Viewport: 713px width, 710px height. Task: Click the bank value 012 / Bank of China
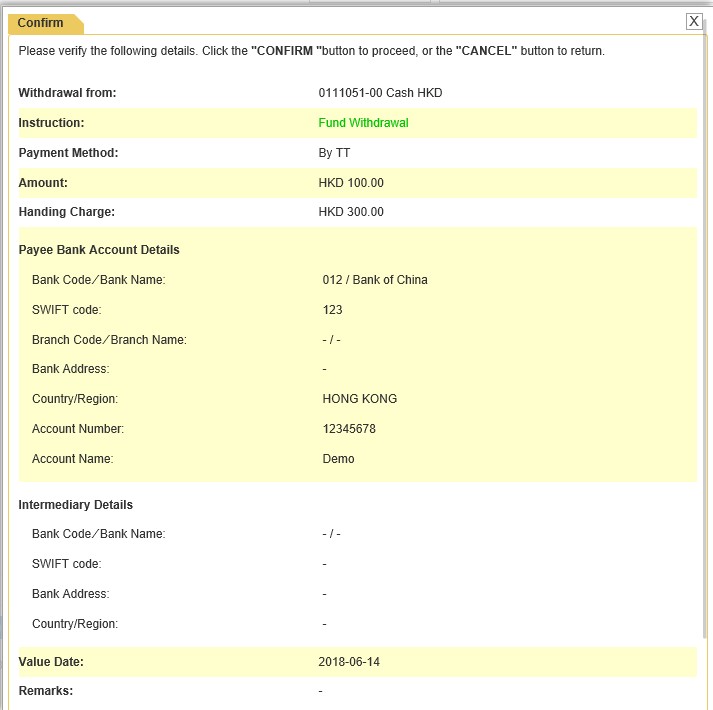(x=375, y=280)
